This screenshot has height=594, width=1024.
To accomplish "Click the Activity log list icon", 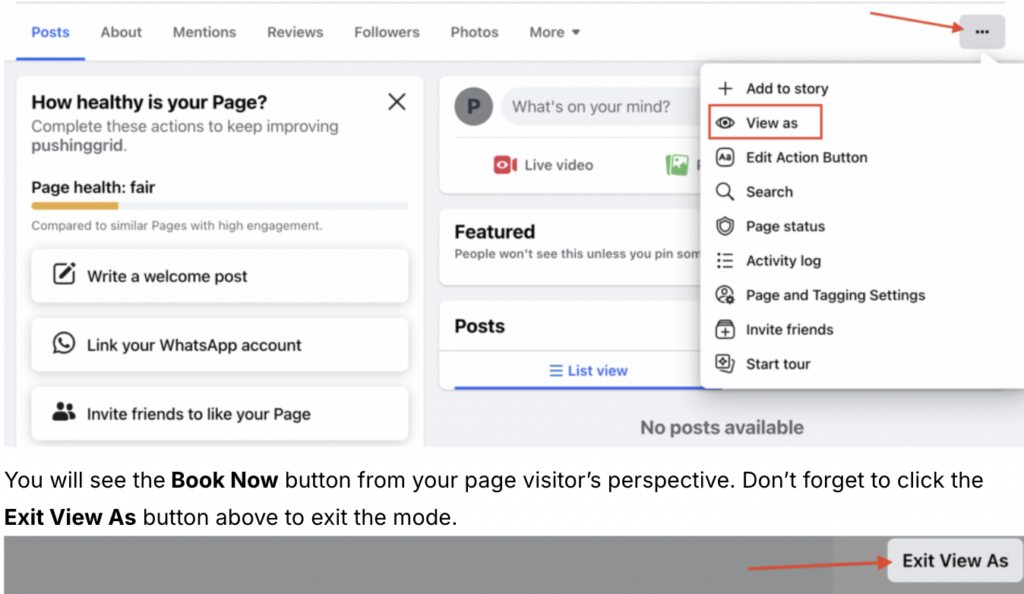I will click(x=726, y=261).
